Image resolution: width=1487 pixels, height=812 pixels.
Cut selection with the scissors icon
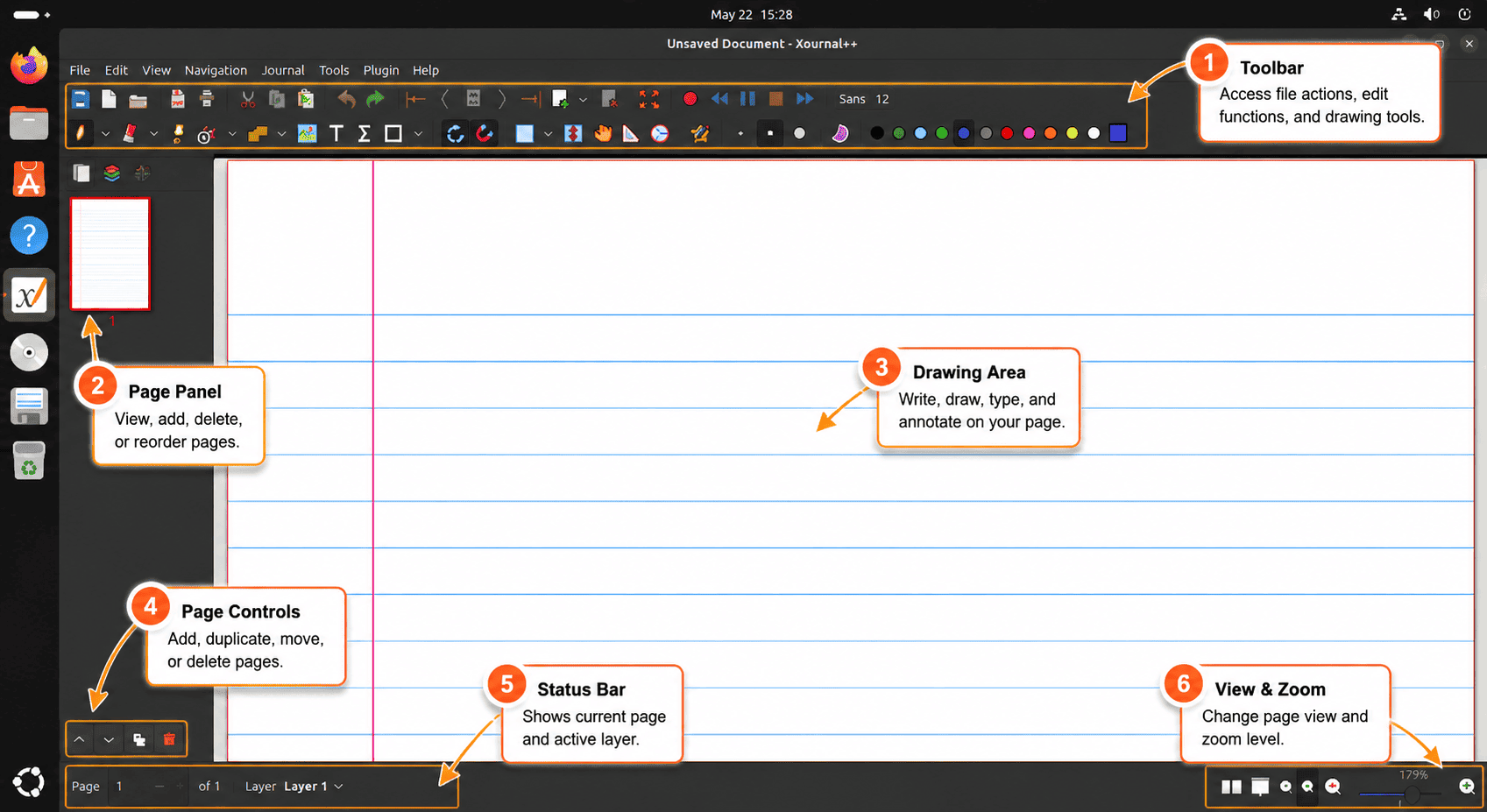pyautogui.click(x=248, y=99)
